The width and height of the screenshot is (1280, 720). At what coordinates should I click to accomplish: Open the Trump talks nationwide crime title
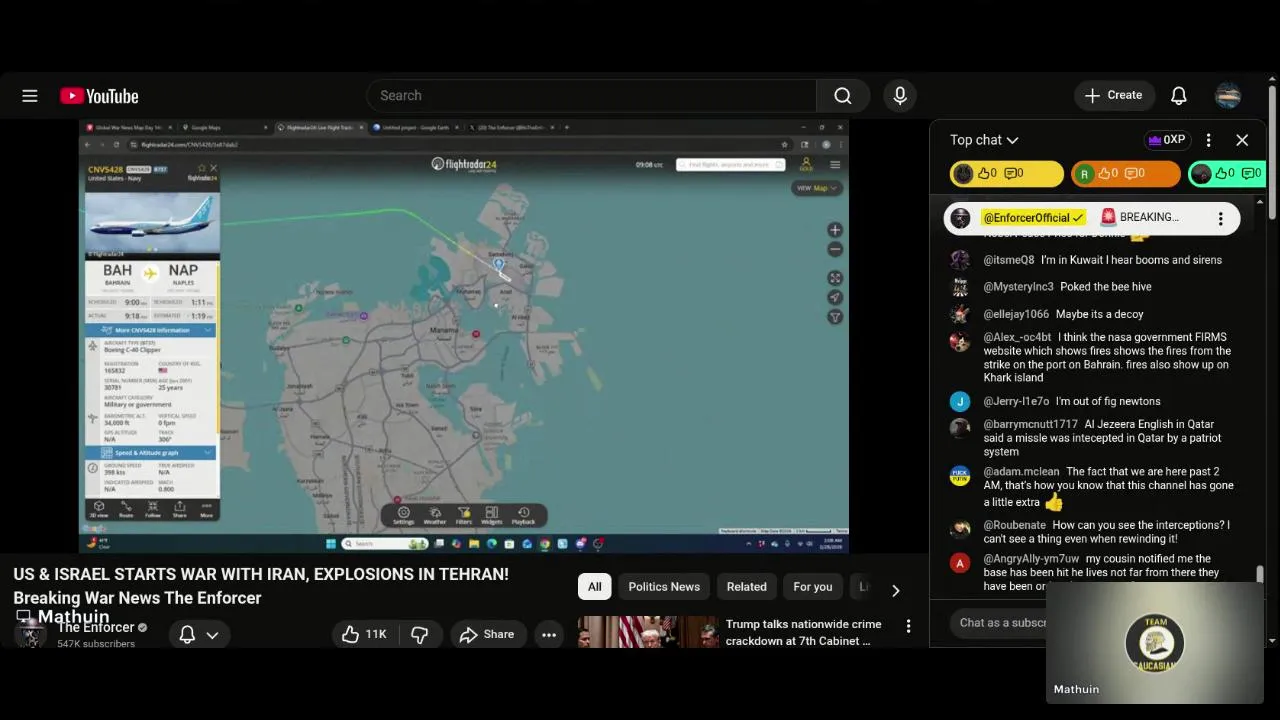(804, 632)
